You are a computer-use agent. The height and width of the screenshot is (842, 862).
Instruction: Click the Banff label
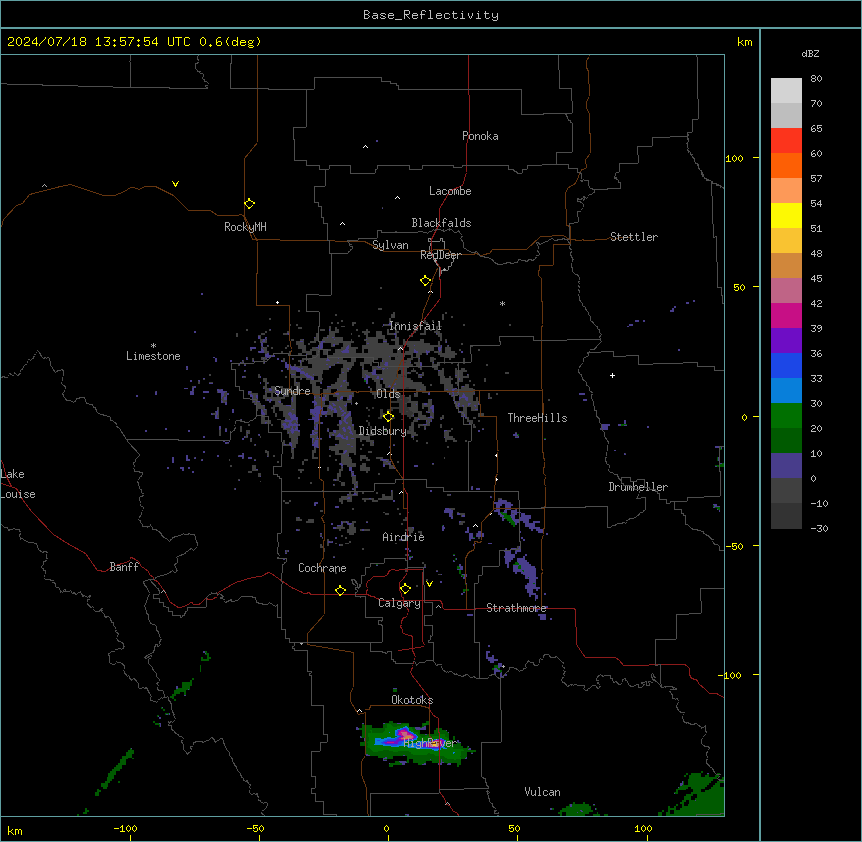coord(124,567)
